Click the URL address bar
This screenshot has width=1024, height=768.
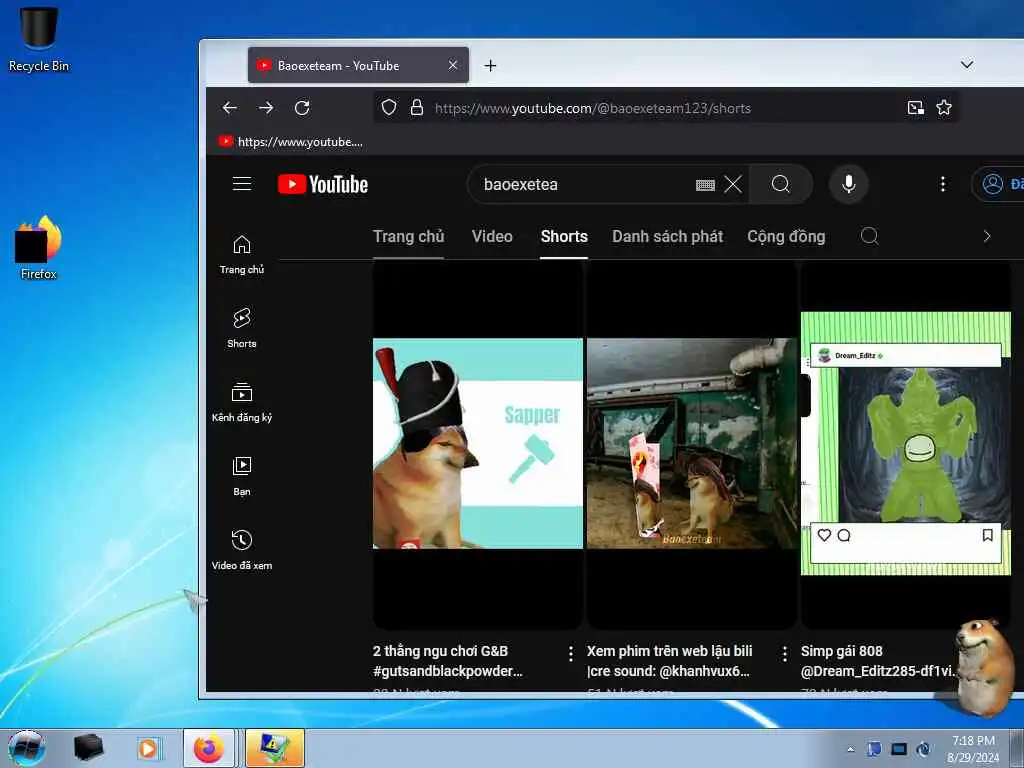point(666,108)
